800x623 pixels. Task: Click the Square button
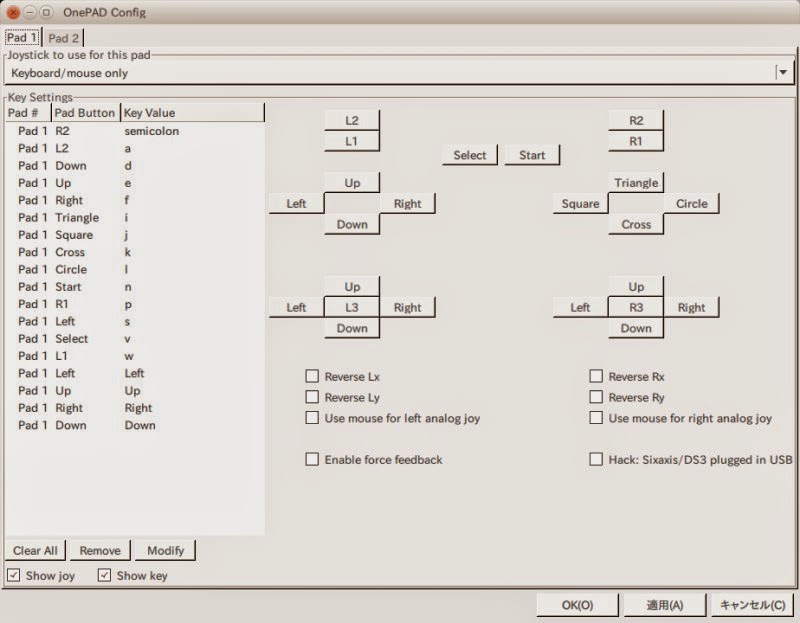[581, 204]
